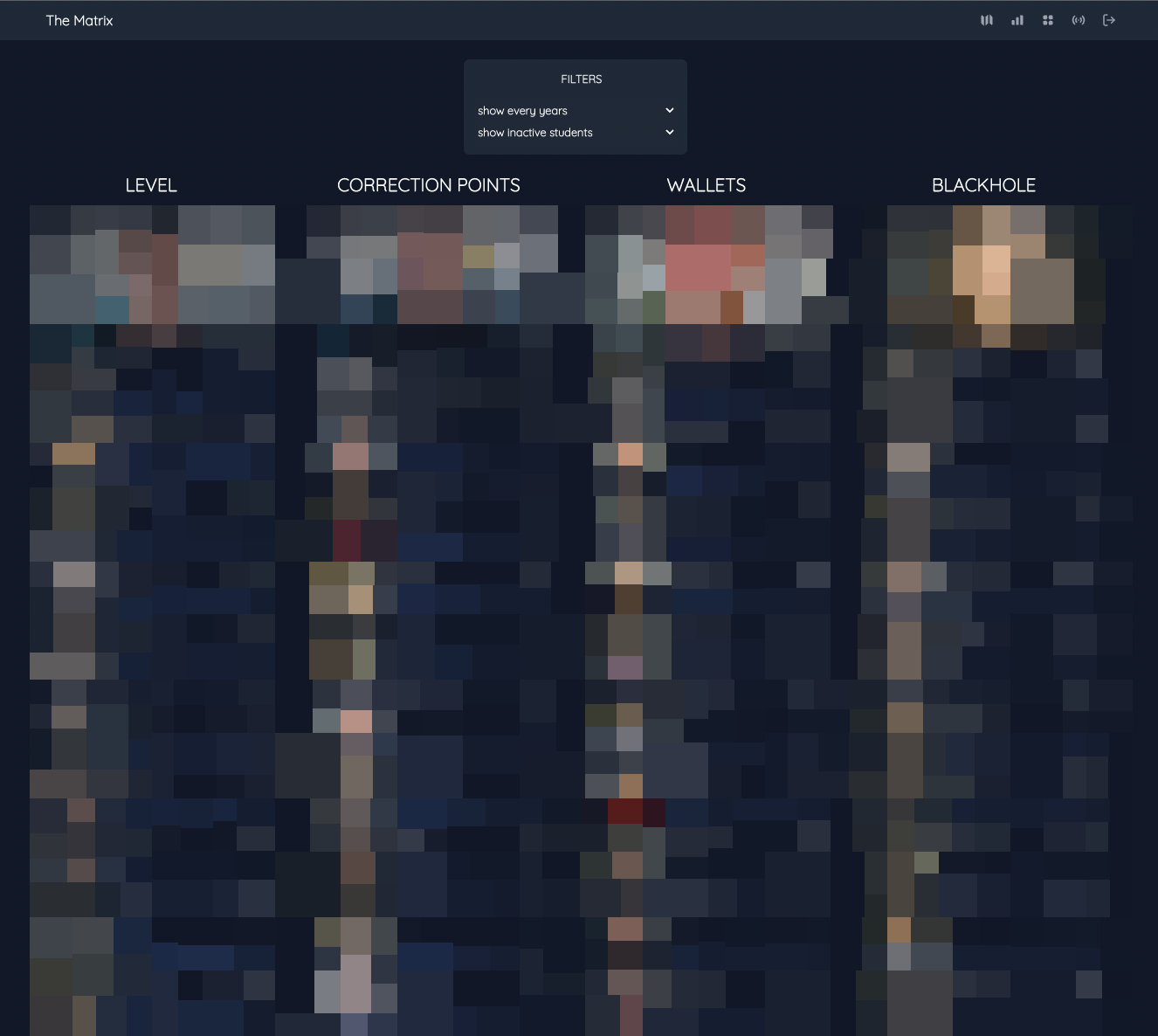1158x1036 pixels.
Task: Click the CORRECTION POINTS column heading
Action: [429, 185]
